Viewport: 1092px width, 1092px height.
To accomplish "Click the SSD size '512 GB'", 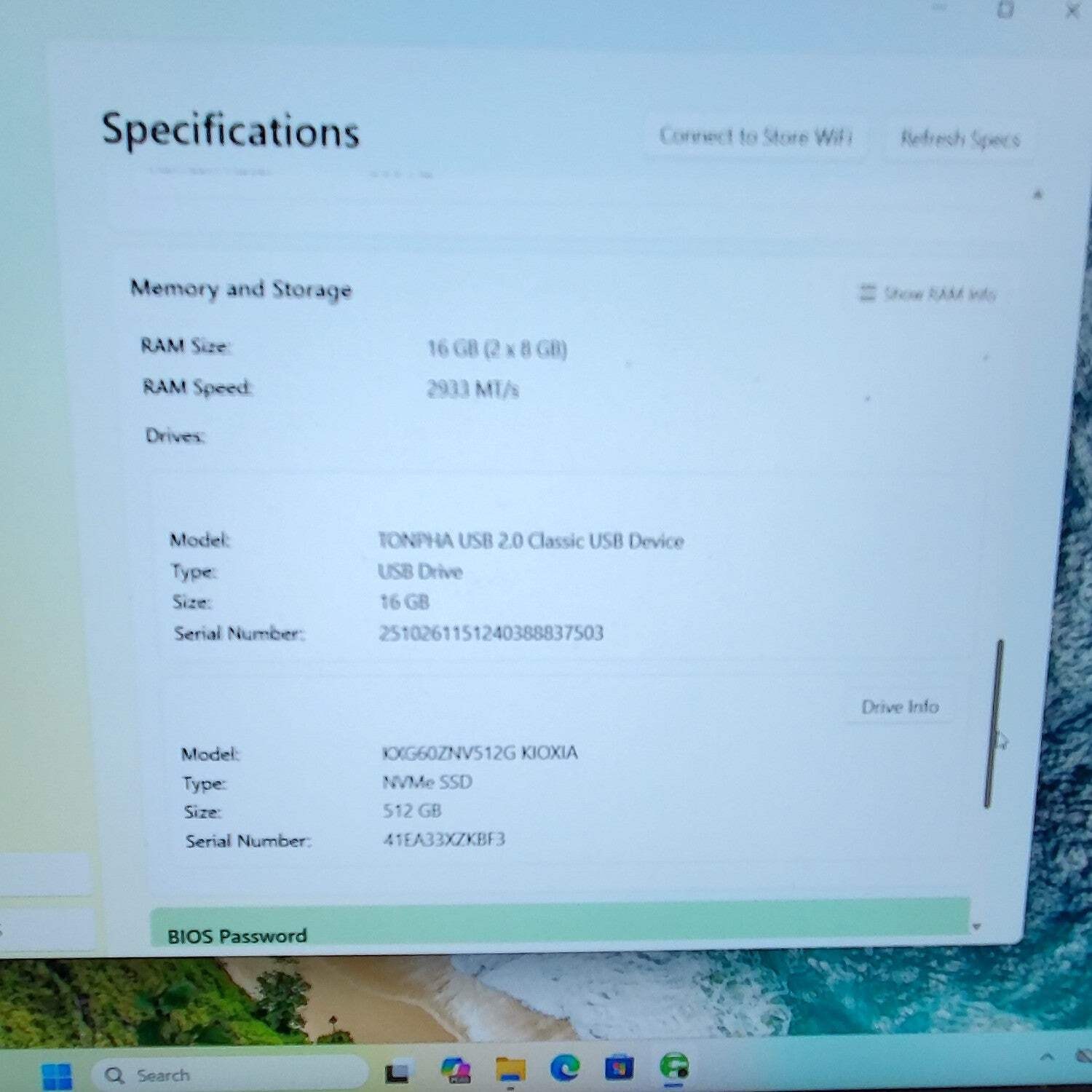I will pyautogui.click(x=412, y=811).
